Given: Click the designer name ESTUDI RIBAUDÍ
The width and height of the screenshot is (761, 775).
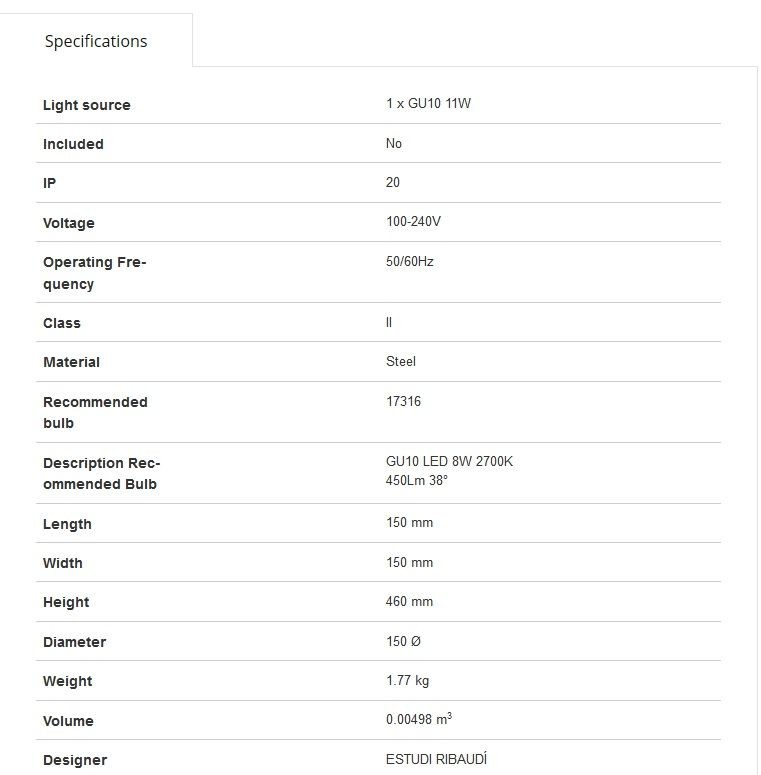Looking at the screenshot, I should click(x=436, y=759).
